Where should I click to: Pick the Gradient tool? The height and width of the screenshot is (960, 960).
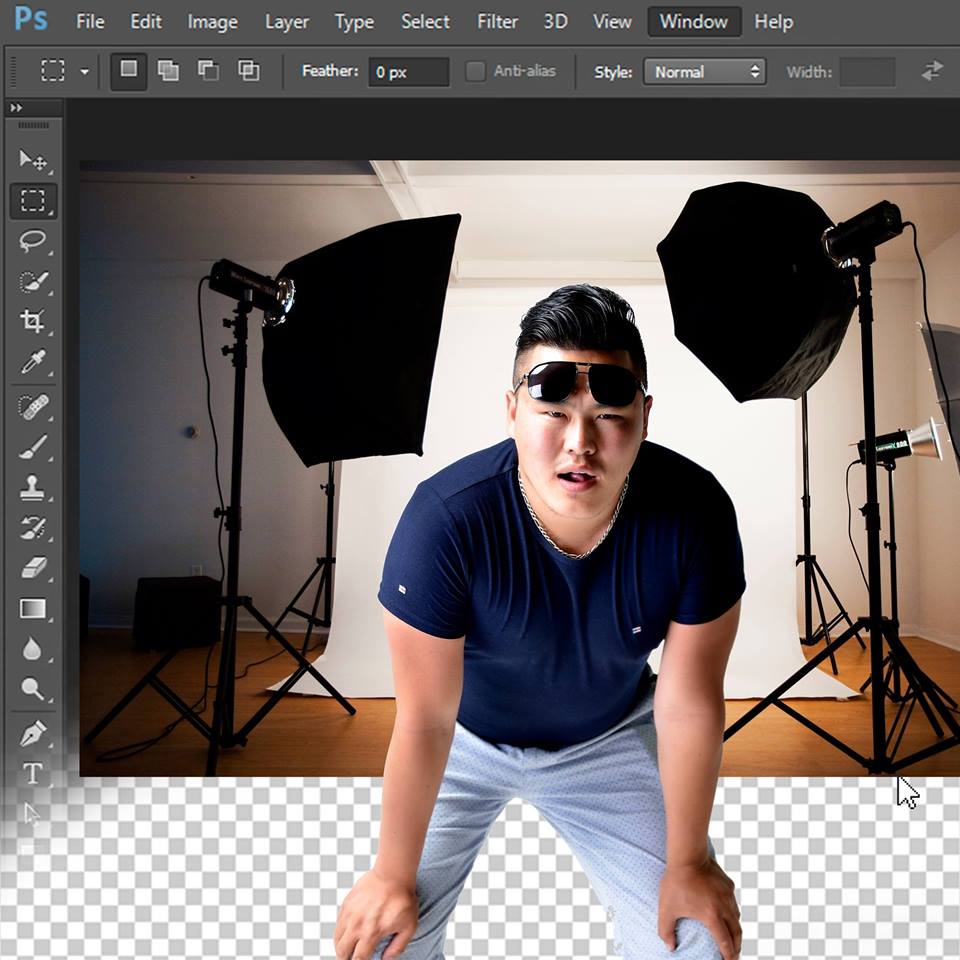pos(33,608)
